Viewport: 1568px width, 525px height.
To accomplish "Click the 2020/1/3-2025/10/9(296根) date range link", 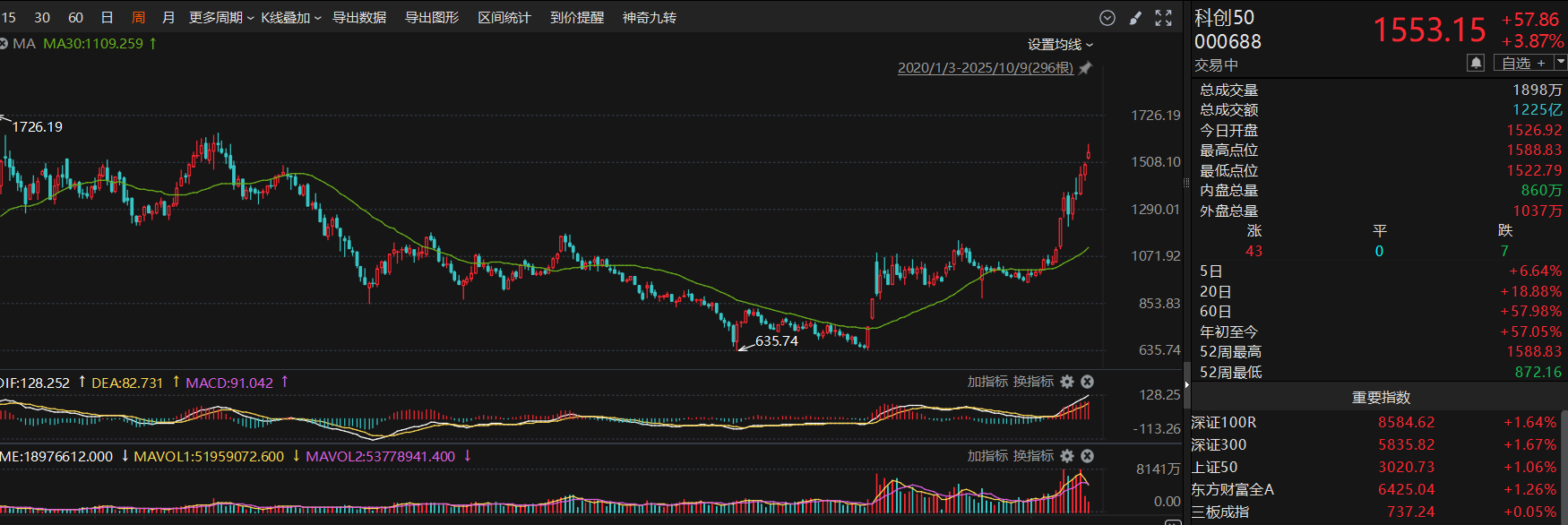I will (986, 68).
